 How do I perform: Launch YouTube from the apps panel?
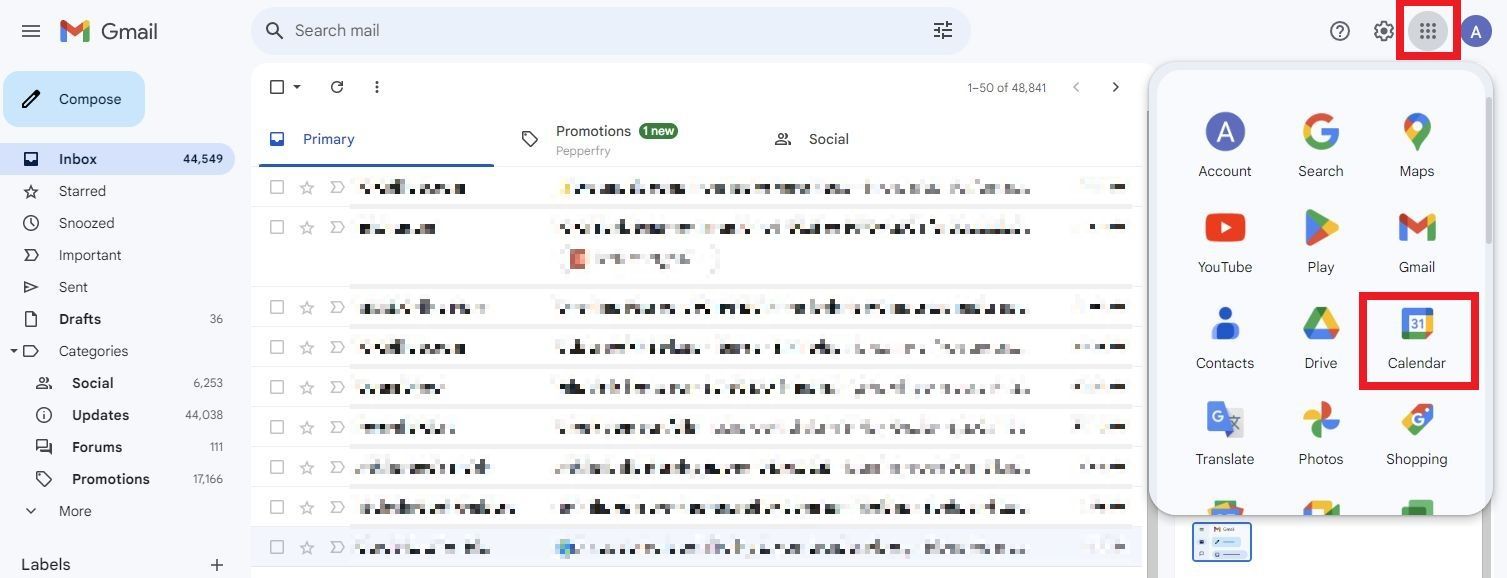[1224, 242]
